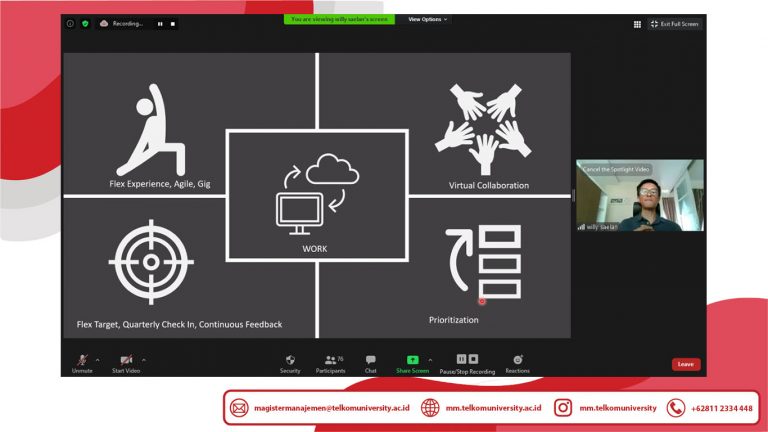Expand video options arrow beside Start Video
This screenshot has height=432, width=768.
[144, 360]
